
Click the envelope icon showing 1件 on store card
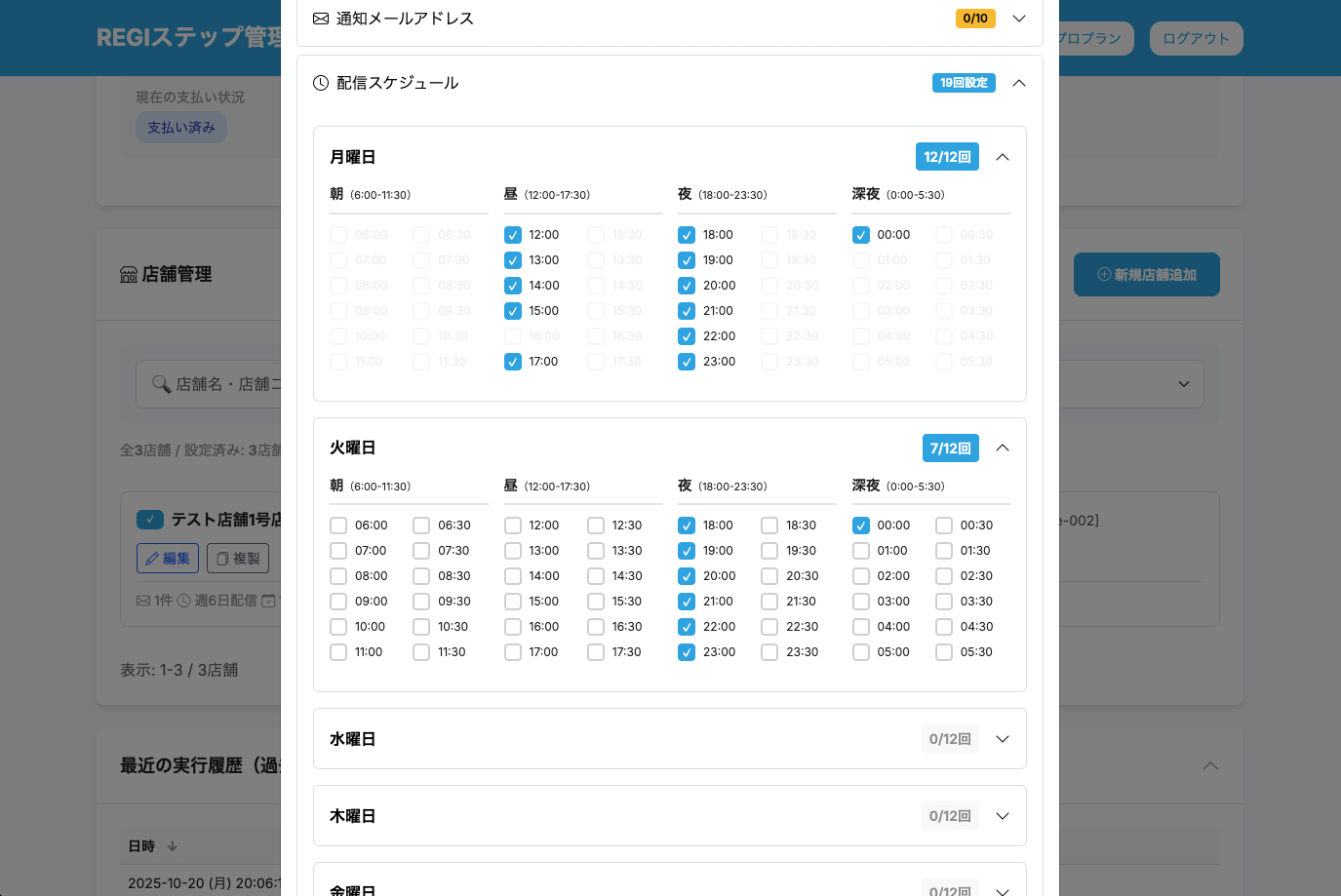142,600
